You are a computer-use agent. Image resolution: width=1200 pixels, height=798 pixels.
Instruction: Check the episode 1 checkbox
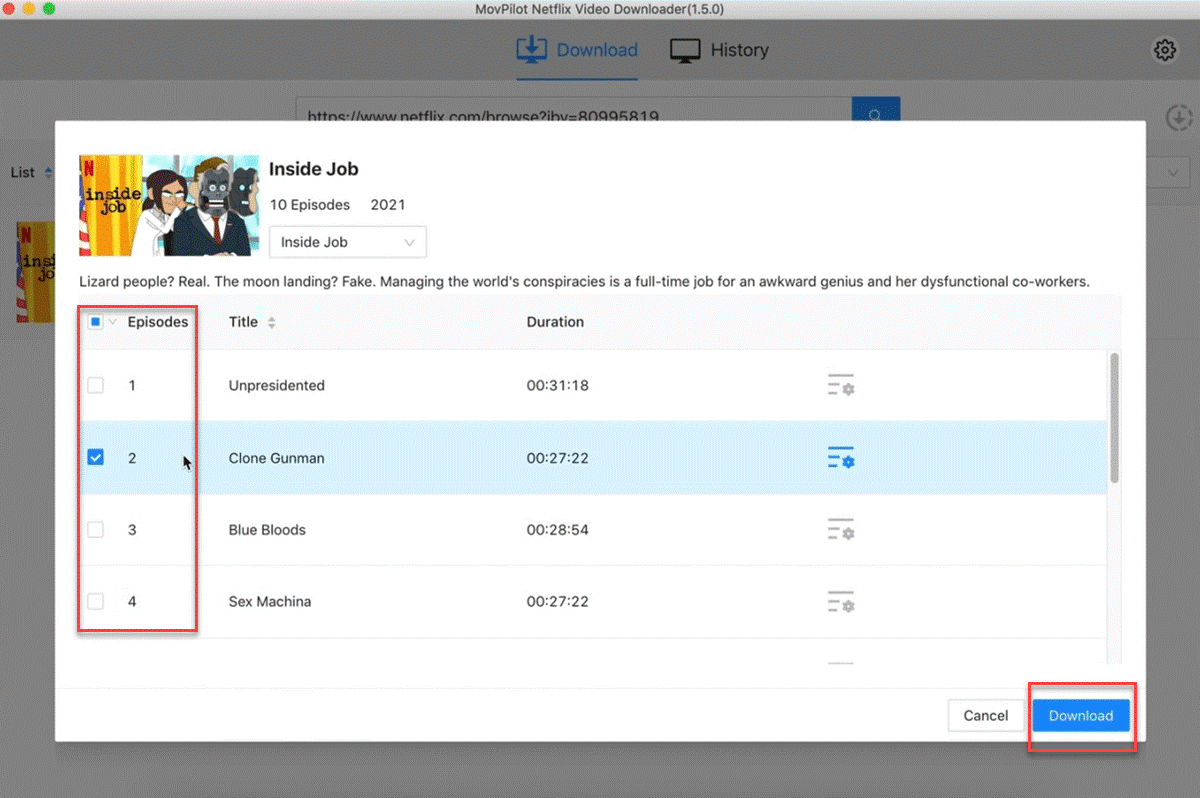click(x=96, y=386)
